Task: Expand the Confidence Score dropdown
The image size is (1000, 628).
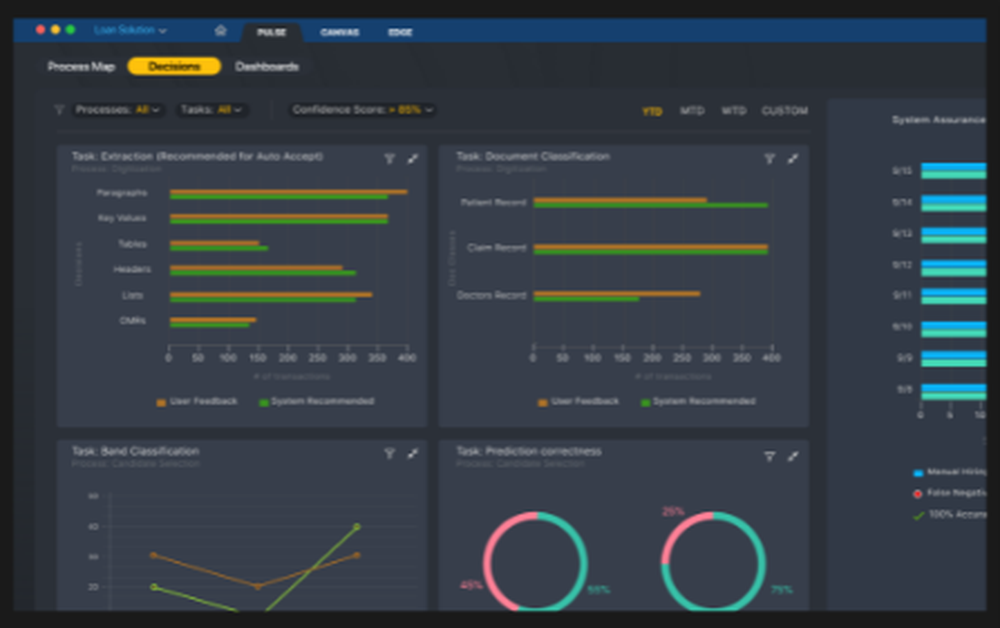Action: [x=363, y=110]
